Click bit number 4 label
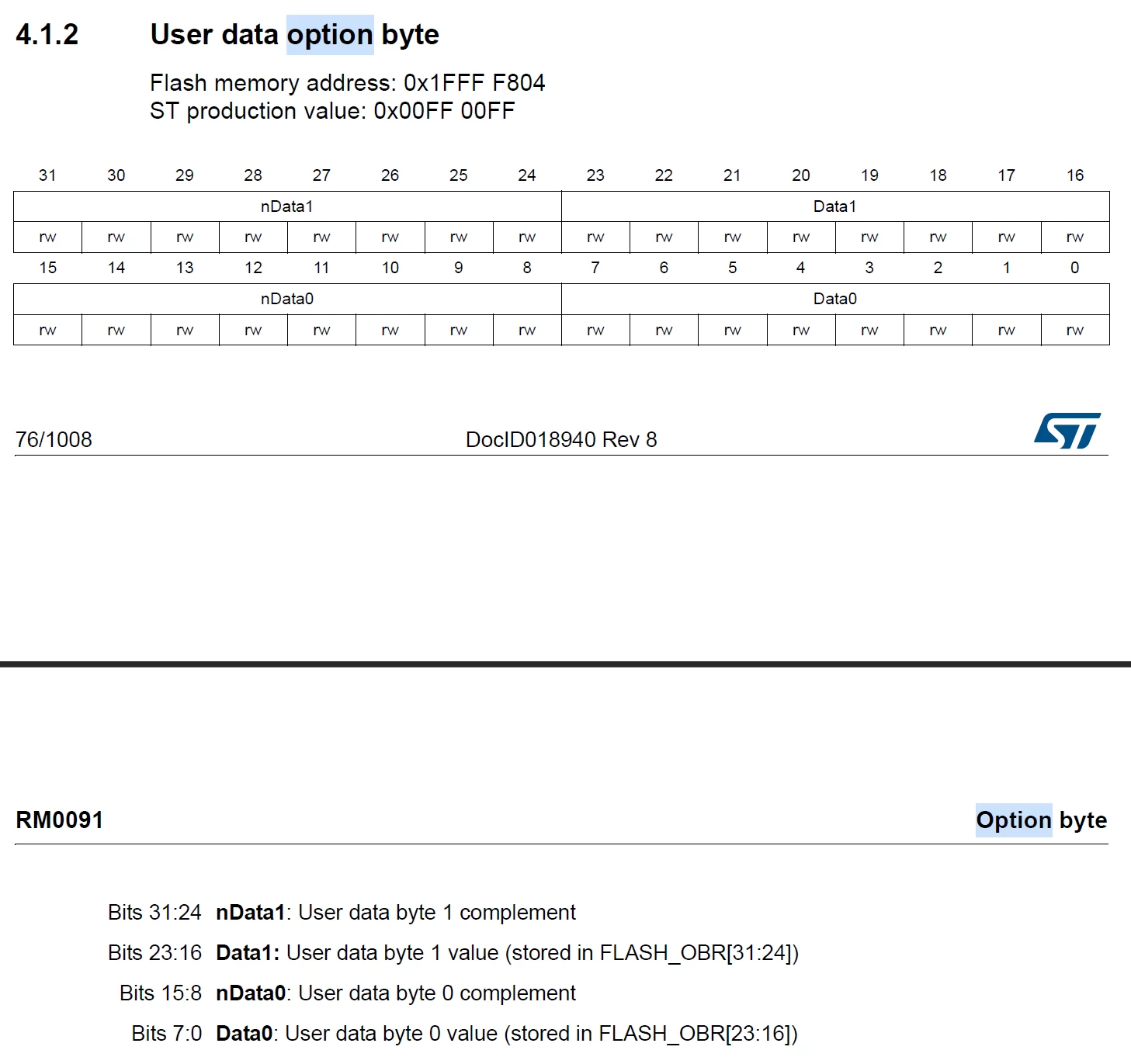The width and height of the screenshot is (1131, 1064). tap(800, 268)
